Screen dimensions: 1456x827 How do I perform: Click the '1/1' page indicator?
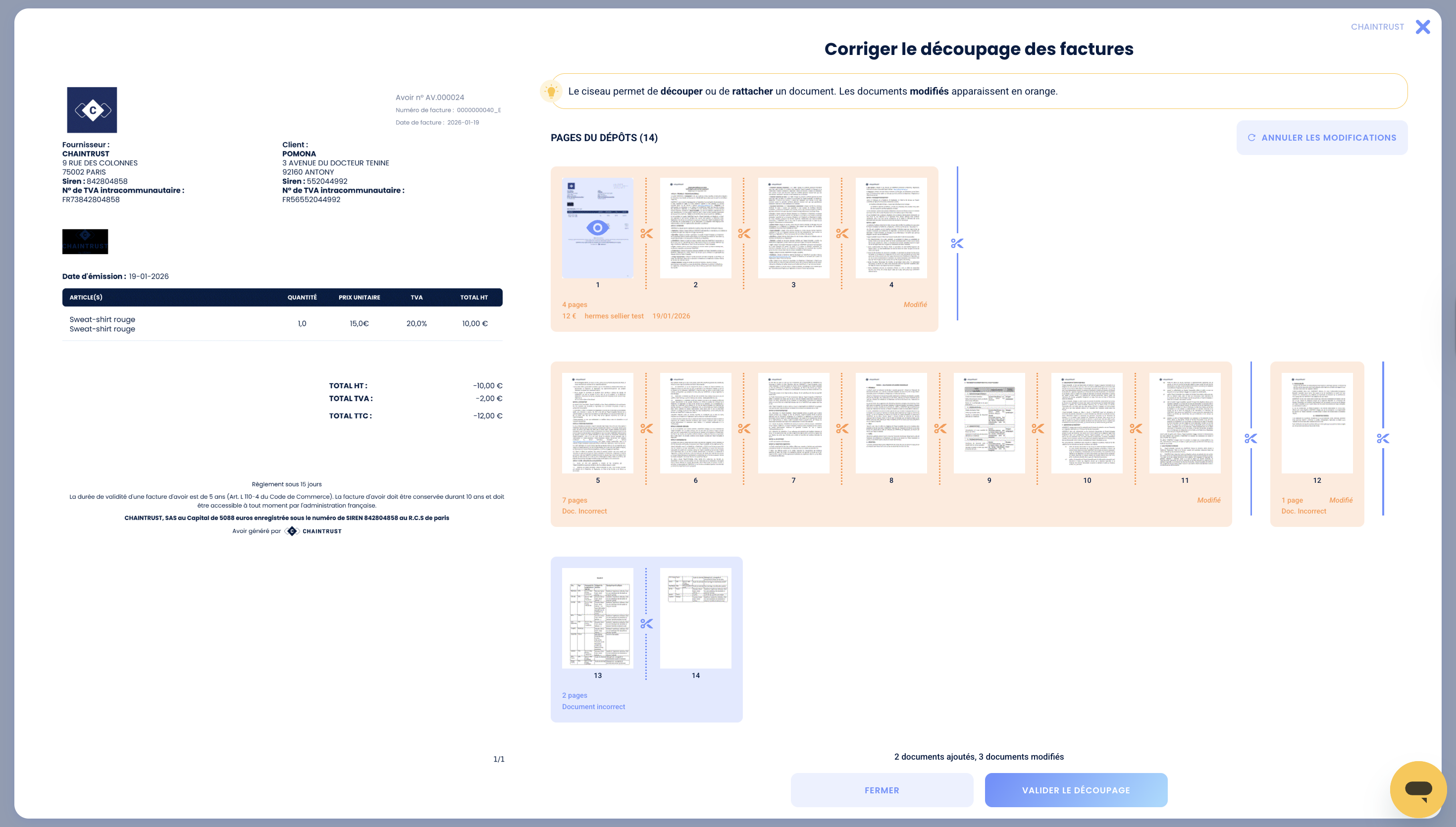[x=499, y=759]
